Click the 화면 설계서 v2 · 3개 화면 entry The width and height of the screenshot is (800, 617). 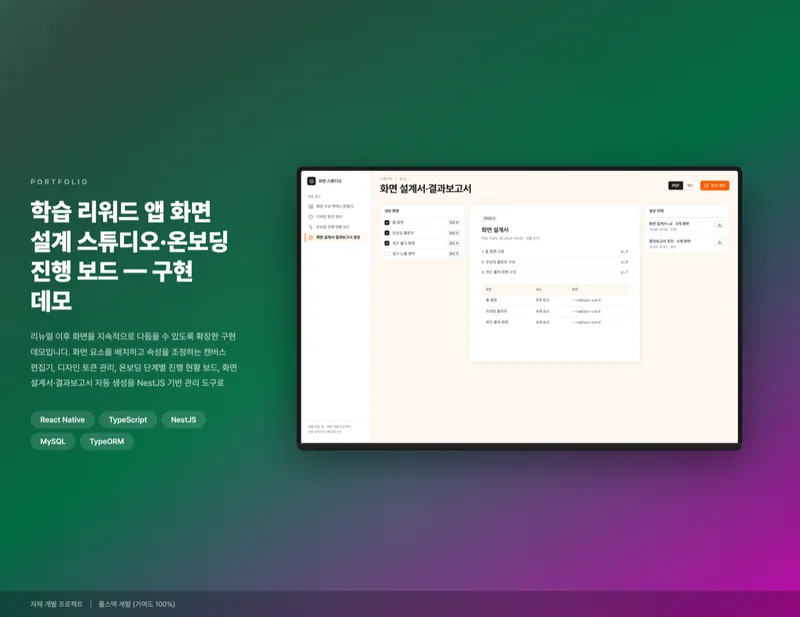tap(669, 224)
